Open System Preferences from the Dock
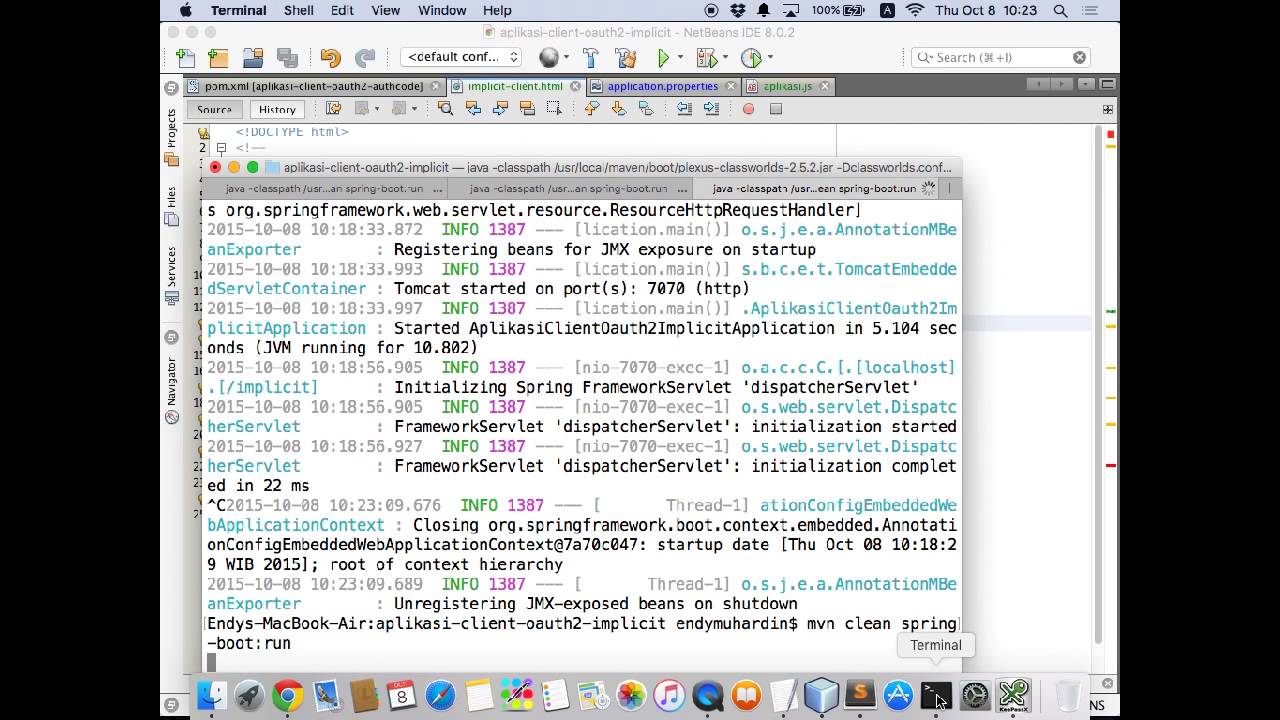The width and height of the screenshot is (1280, 720). [x=975, y=695]
